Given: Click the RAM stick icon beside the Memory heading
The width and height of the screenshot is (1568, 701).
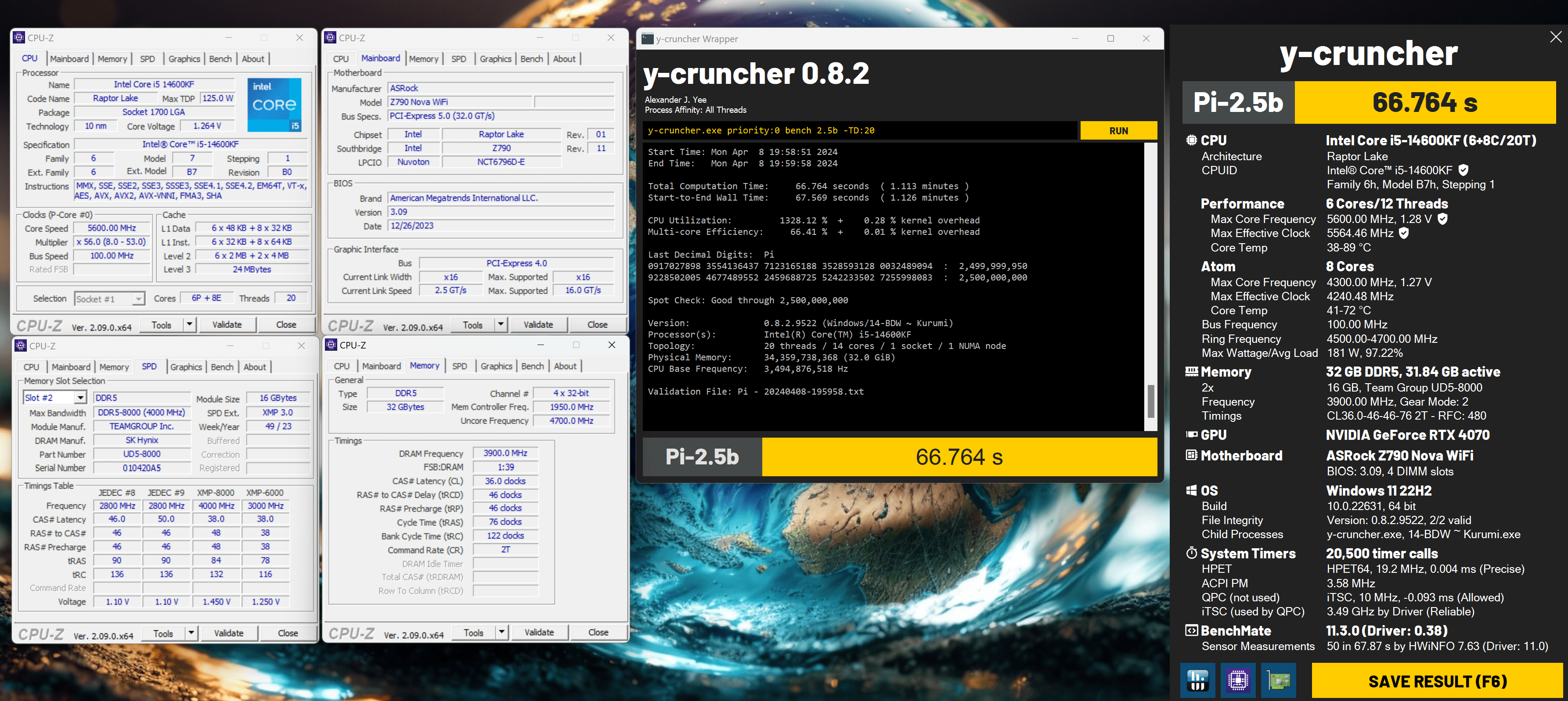Looking at the screenshot, I should click(x=1191, y=372).
